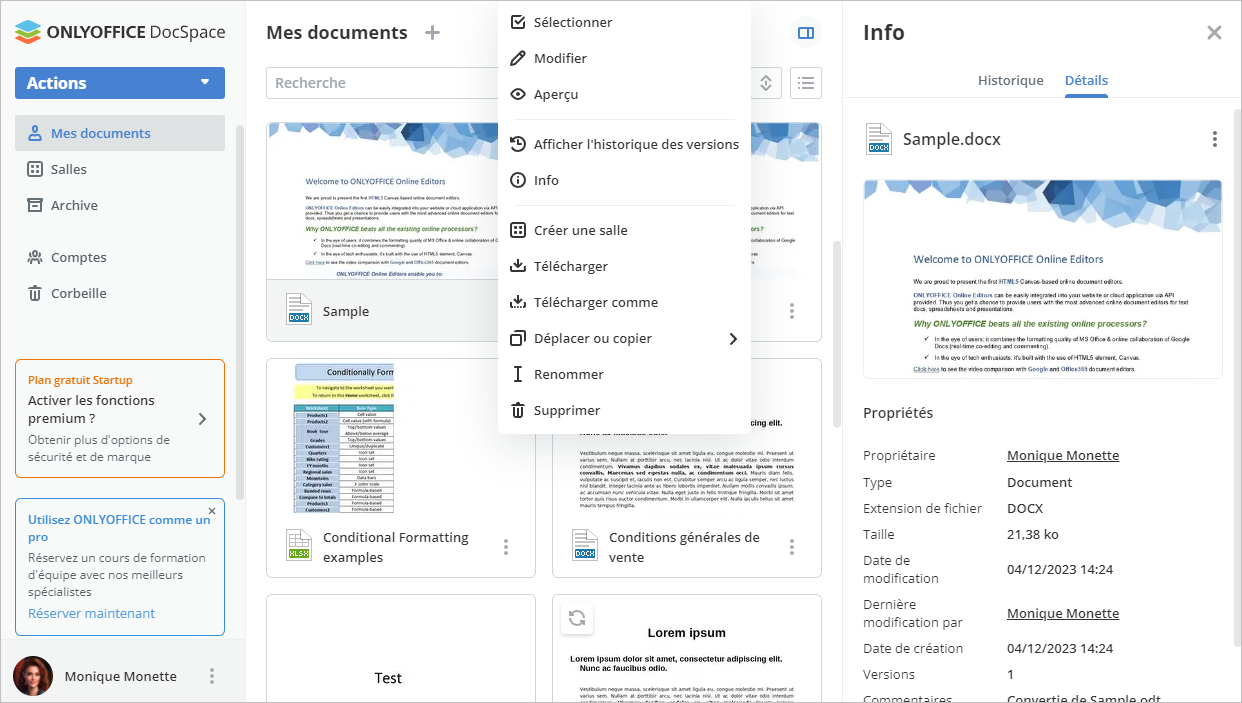Select Télécharger comme menu entry
Viewport: 1242px width, 703px height.
pos(624,302)
